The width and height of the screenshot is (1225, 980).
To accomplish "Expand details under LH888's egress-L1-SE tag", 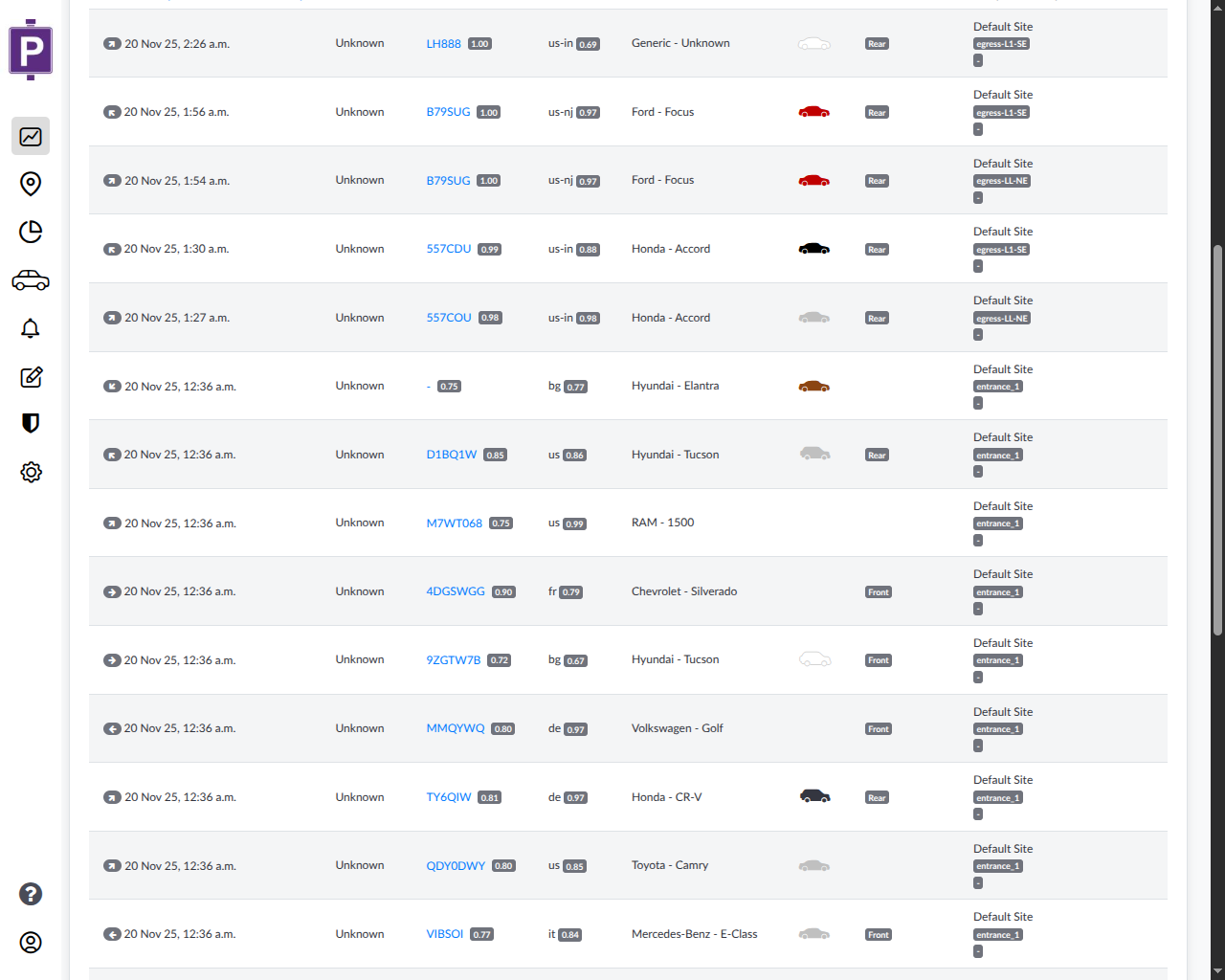I will click(977, 59).
